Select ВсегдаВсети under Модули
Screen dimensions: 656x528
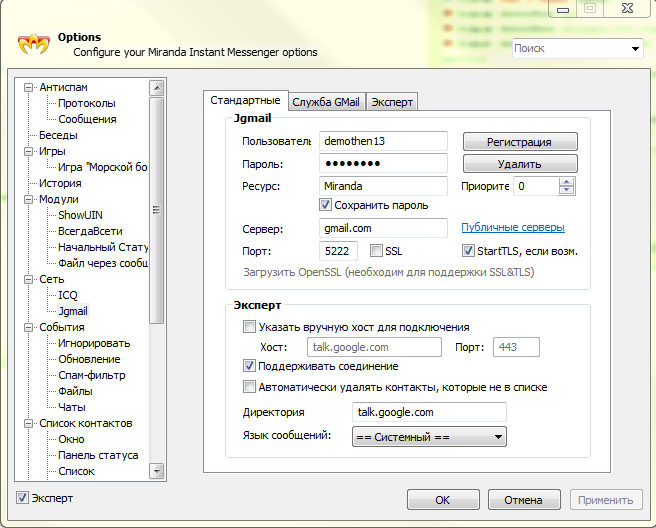(x=90, y=231)
